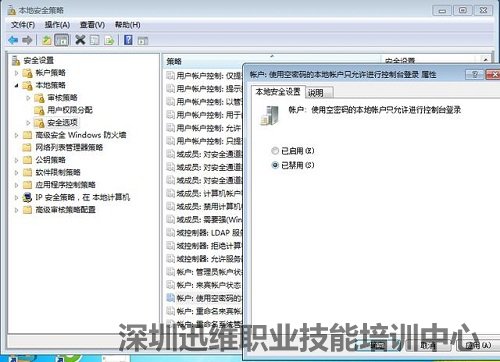The height and width of the screenshot is (362, 500).
Task: Select the 域成员: 需要强(Win policy row
Action: (204, 219)
